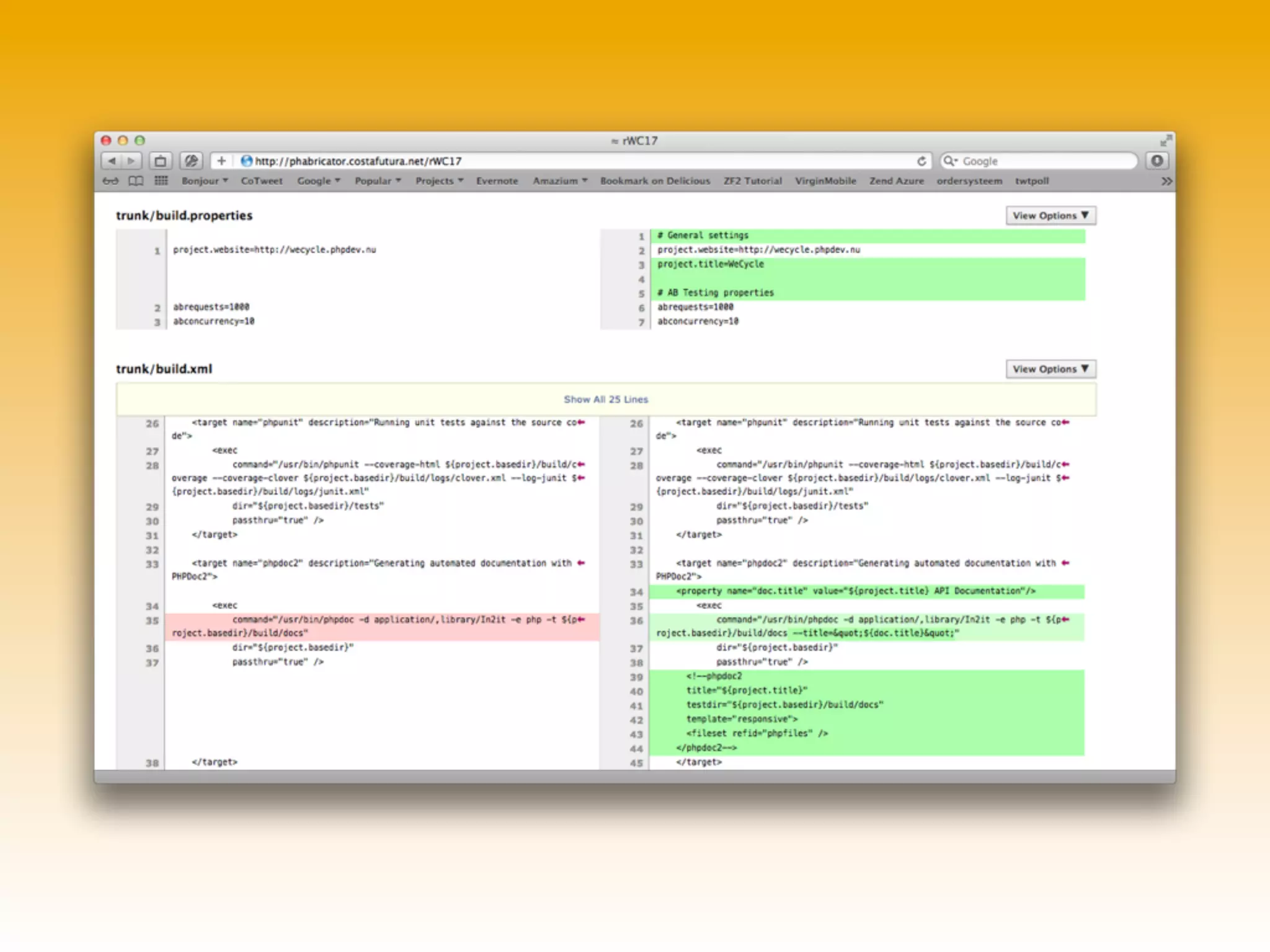
Task: Open View Options for trunk/build.xml
Action: click(x=1050, y=369)
